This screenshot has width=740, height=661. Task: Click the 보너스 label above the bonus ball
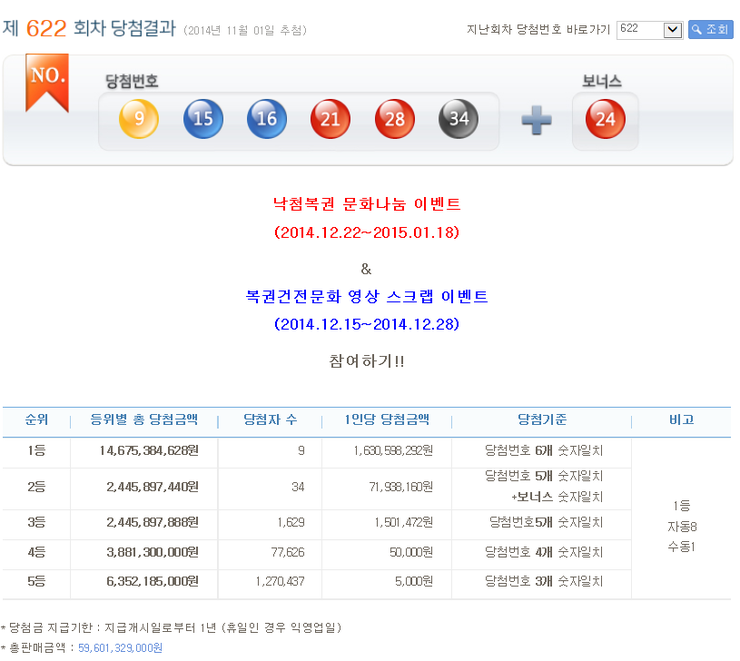click(601, 81)
